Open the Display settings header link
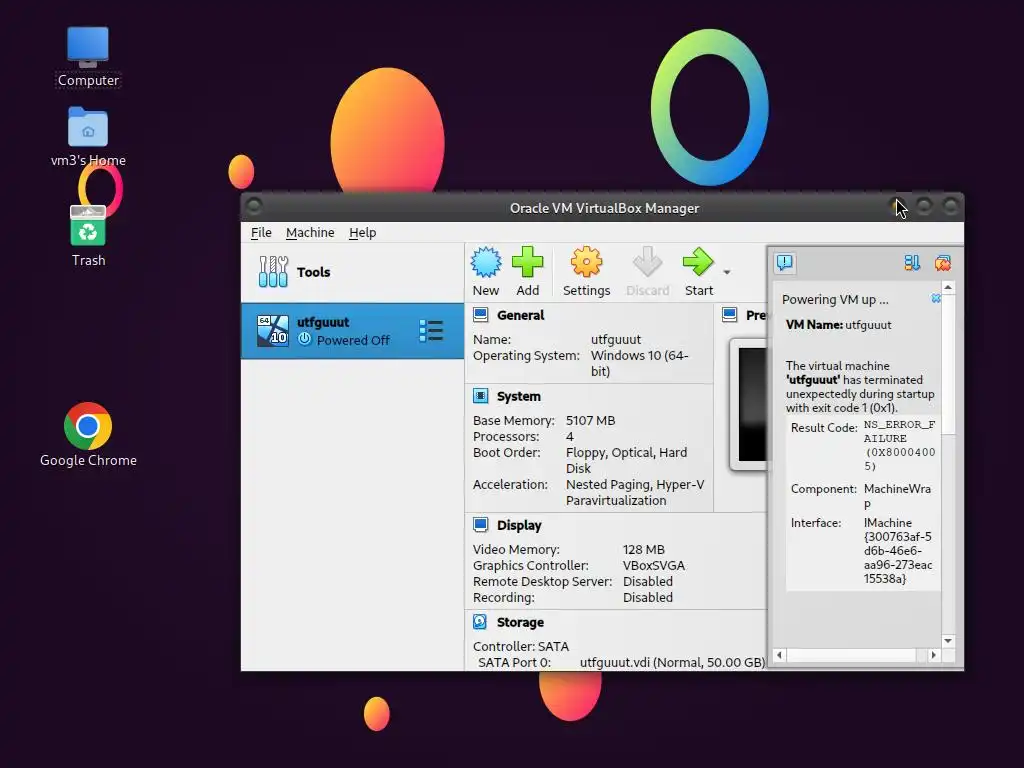Image resolution: width=1024 pixels, height=768 pixels. [519, 525]
